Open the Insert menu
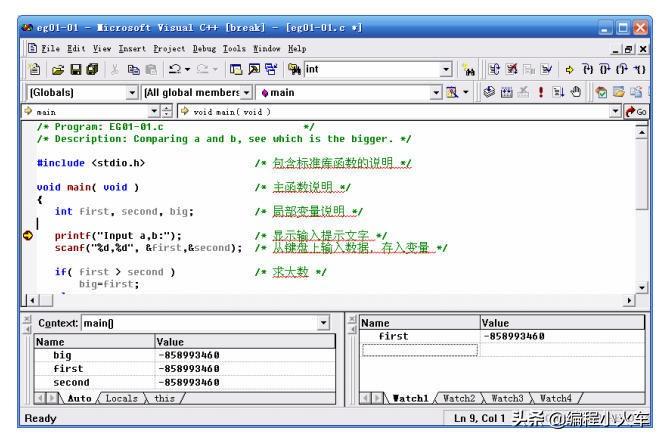 click(132, 49)
